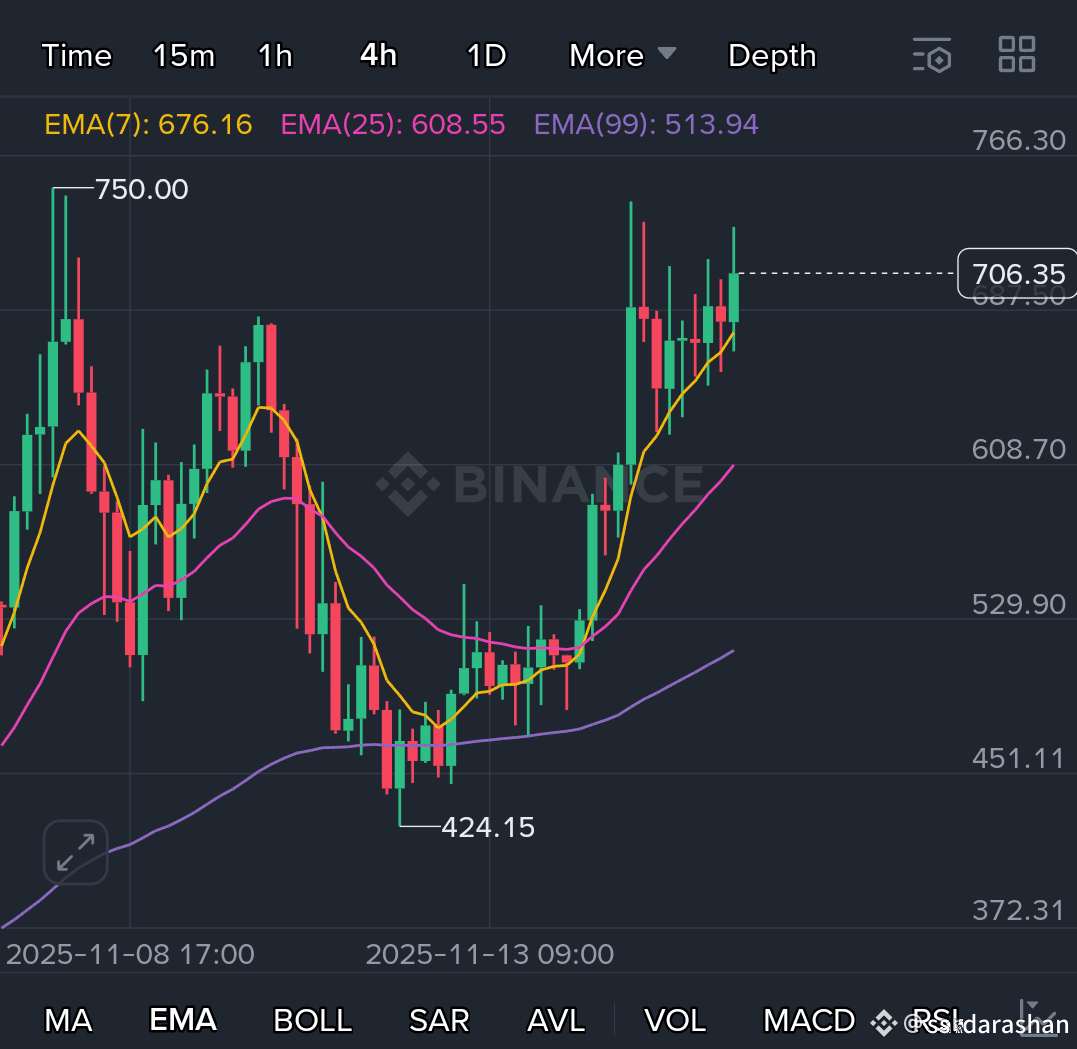Toggle the EMA indicator
The width and height of the screenshot is (1077, 1049).
183,1019
